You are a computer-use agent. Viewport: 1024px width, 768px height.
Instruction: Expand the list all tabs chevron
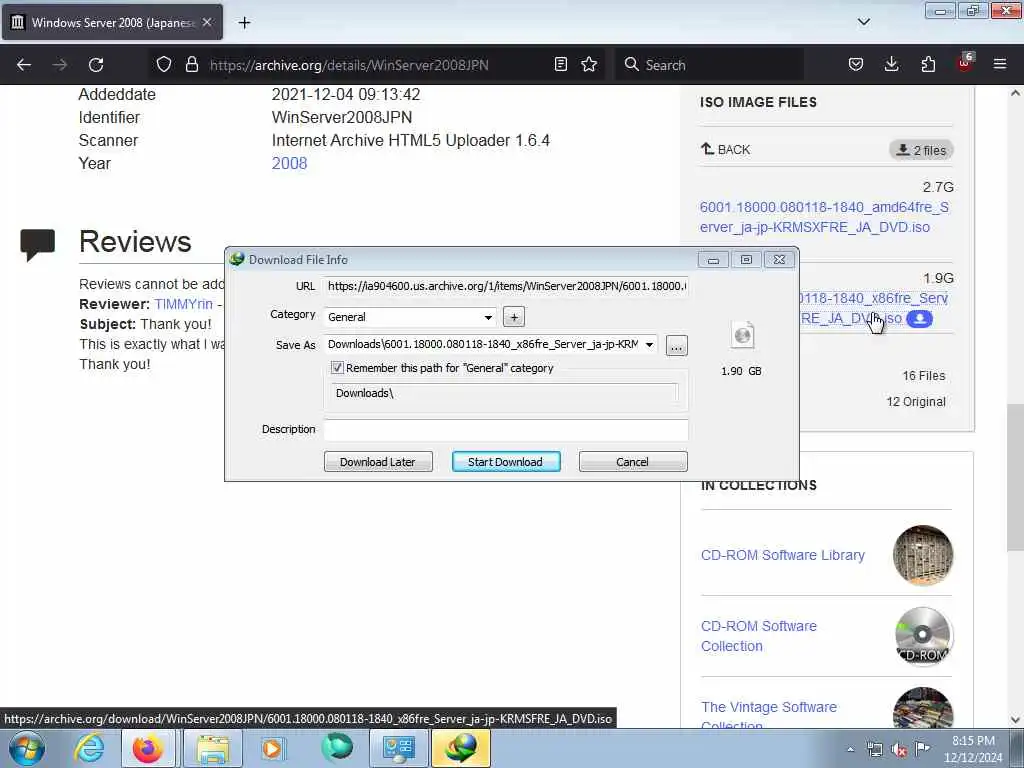[863, 22]
